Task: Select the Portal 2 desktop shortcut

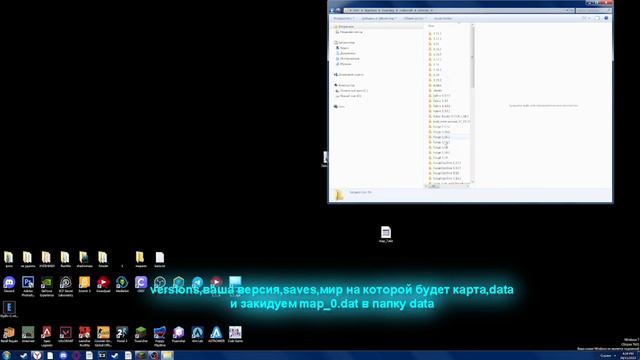Action: coord(122,334)
